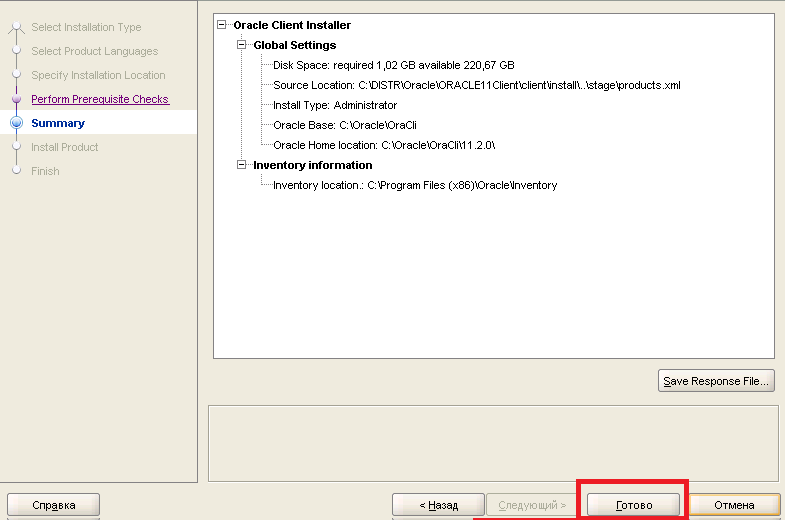
Task: Select the Inventory information heading
Action: pyautogui.click(x=312, y=165)
